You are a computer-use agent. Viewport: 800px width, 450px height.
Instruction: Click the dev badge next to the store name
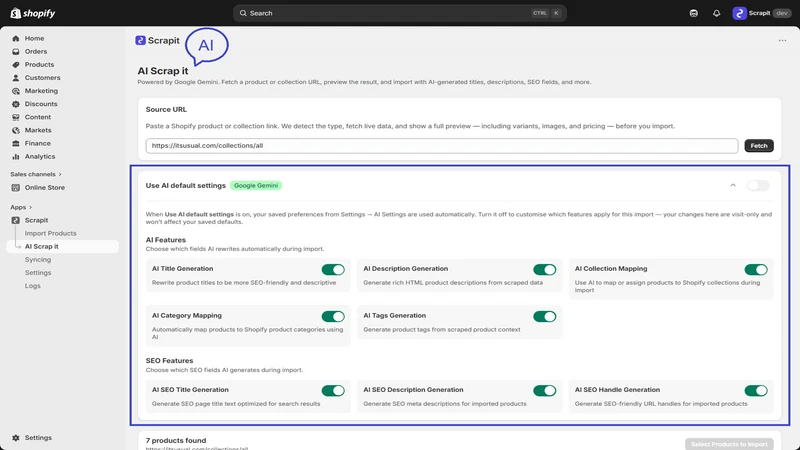(x=782, y=13)
